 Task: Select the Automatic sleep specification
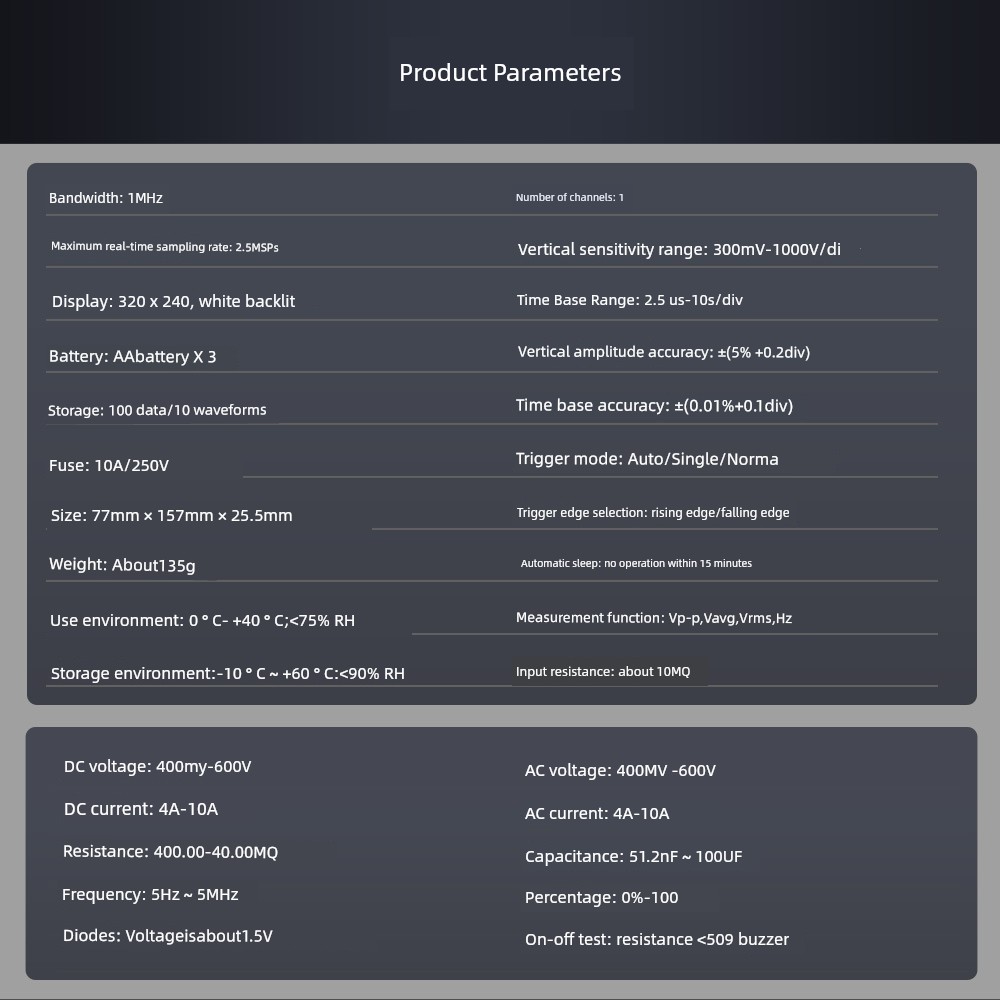pyautogui.click(x=636, y=563)
